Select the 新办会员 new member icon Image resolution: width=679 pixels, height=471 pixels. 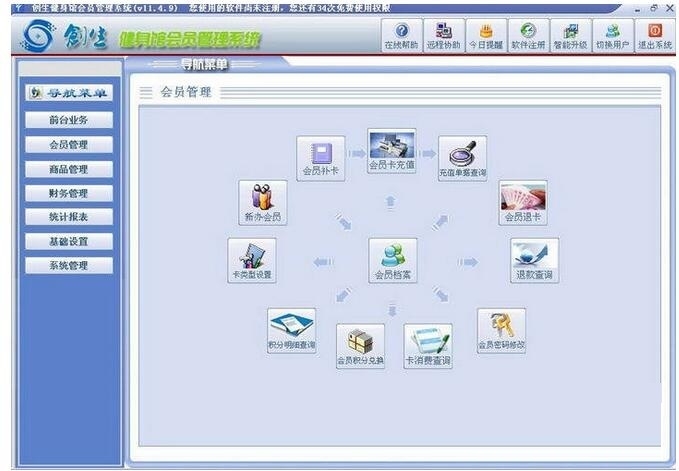click(263, 203)
